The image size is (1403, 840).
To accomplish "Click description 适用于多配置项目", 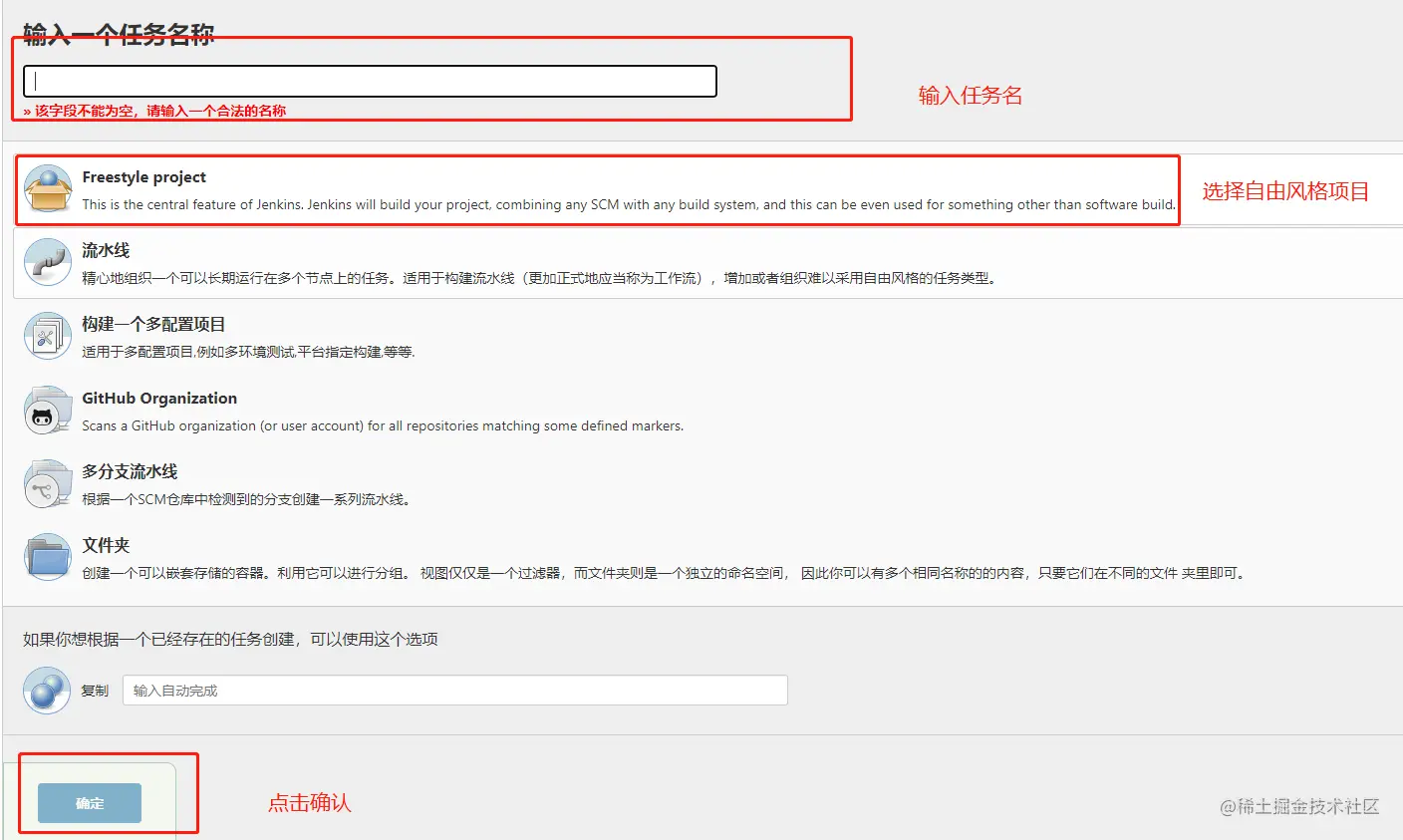I will tap(248, 352).
